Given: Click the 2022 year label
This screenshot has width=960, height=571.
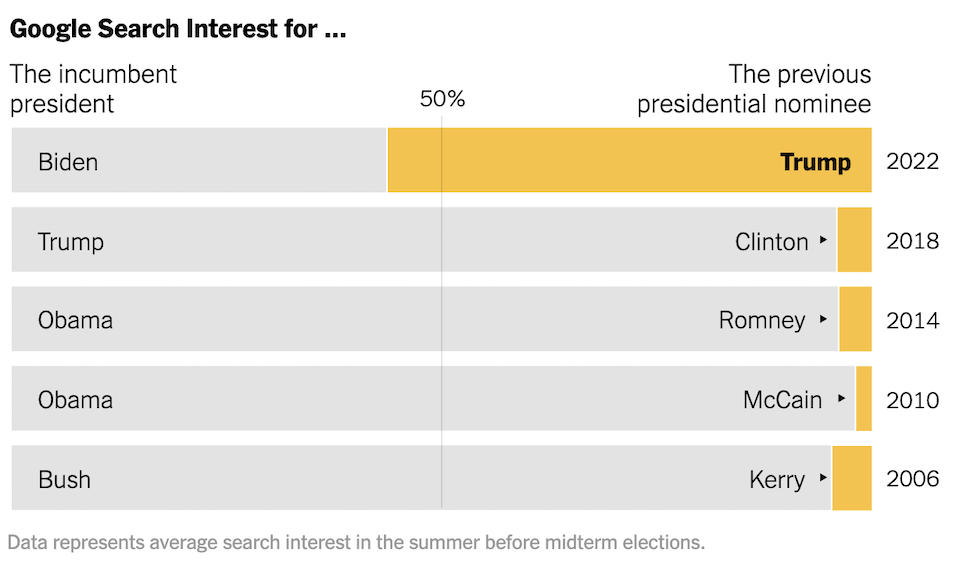Looking at the screenshot, I should (912, 161).
